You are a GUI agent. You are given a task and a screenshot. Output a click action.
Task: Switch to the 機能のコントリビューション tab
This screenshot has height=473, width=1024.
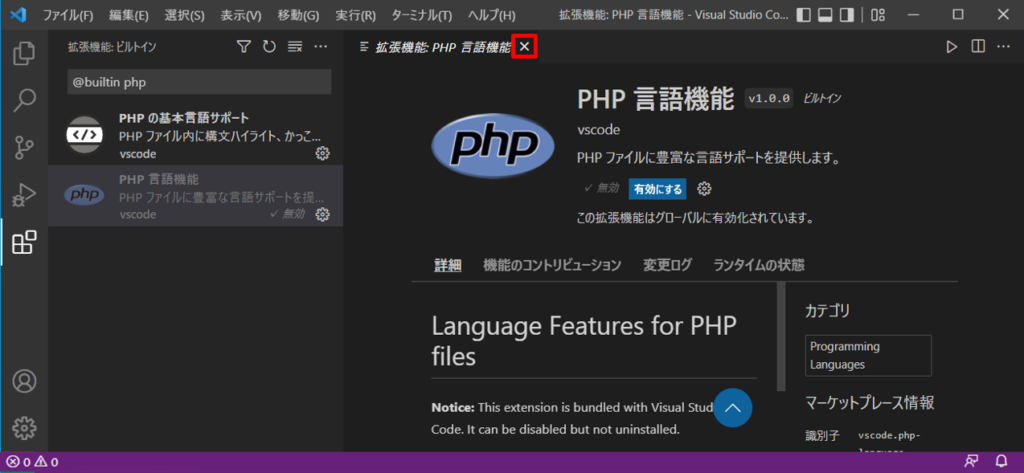[552, 265]
